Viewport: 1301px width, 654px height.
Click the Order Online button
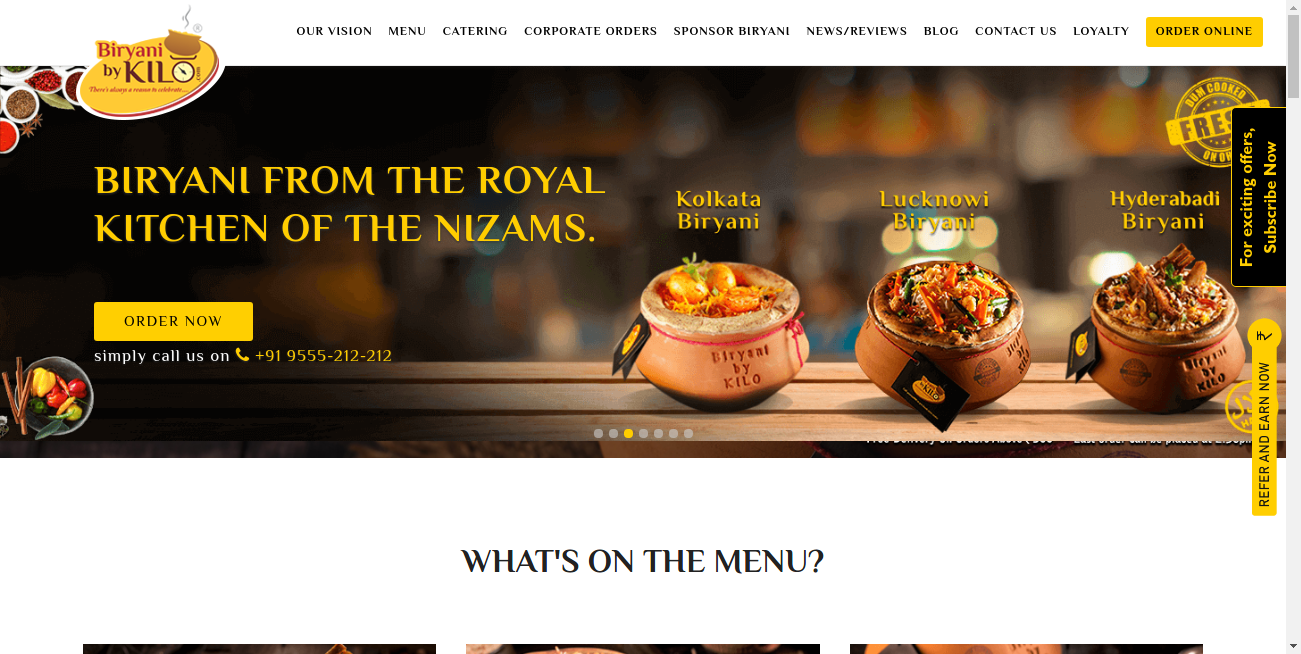pos(1204,32)
